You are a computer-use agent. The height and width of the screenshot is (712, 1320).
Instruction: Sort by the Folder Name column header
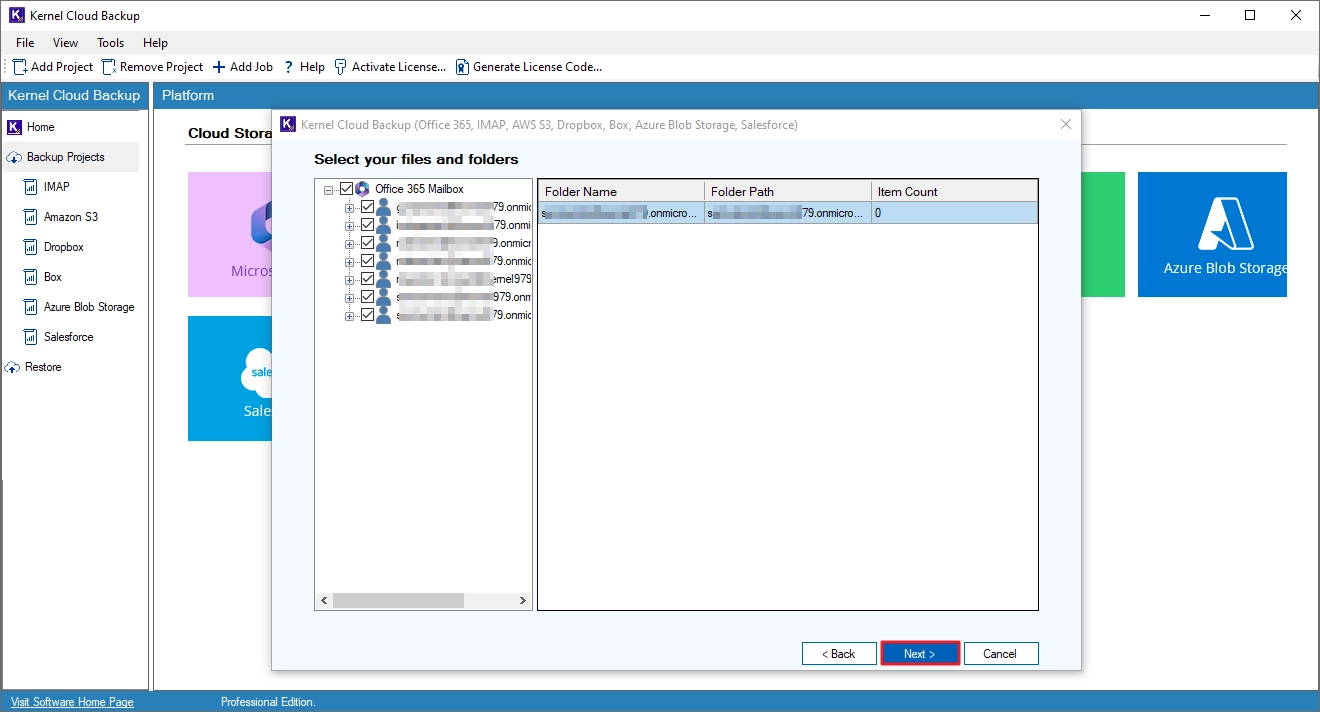(621, 191)
